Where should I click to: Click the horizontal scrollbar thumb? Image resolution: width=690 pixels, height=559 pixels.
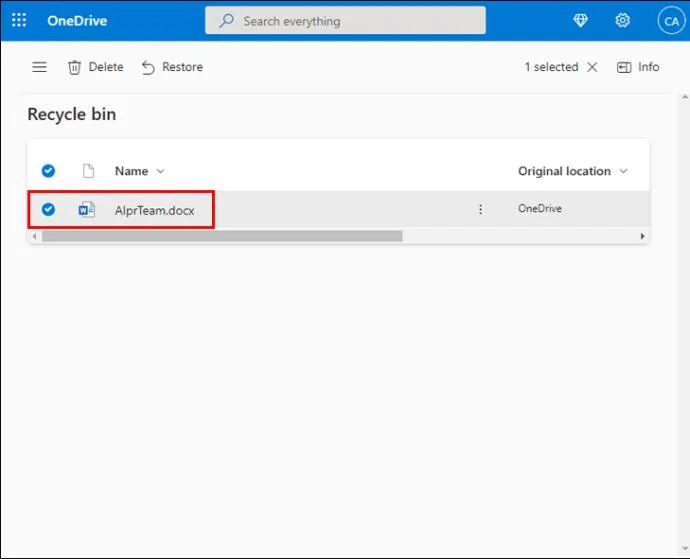click(x=222, y=236)
